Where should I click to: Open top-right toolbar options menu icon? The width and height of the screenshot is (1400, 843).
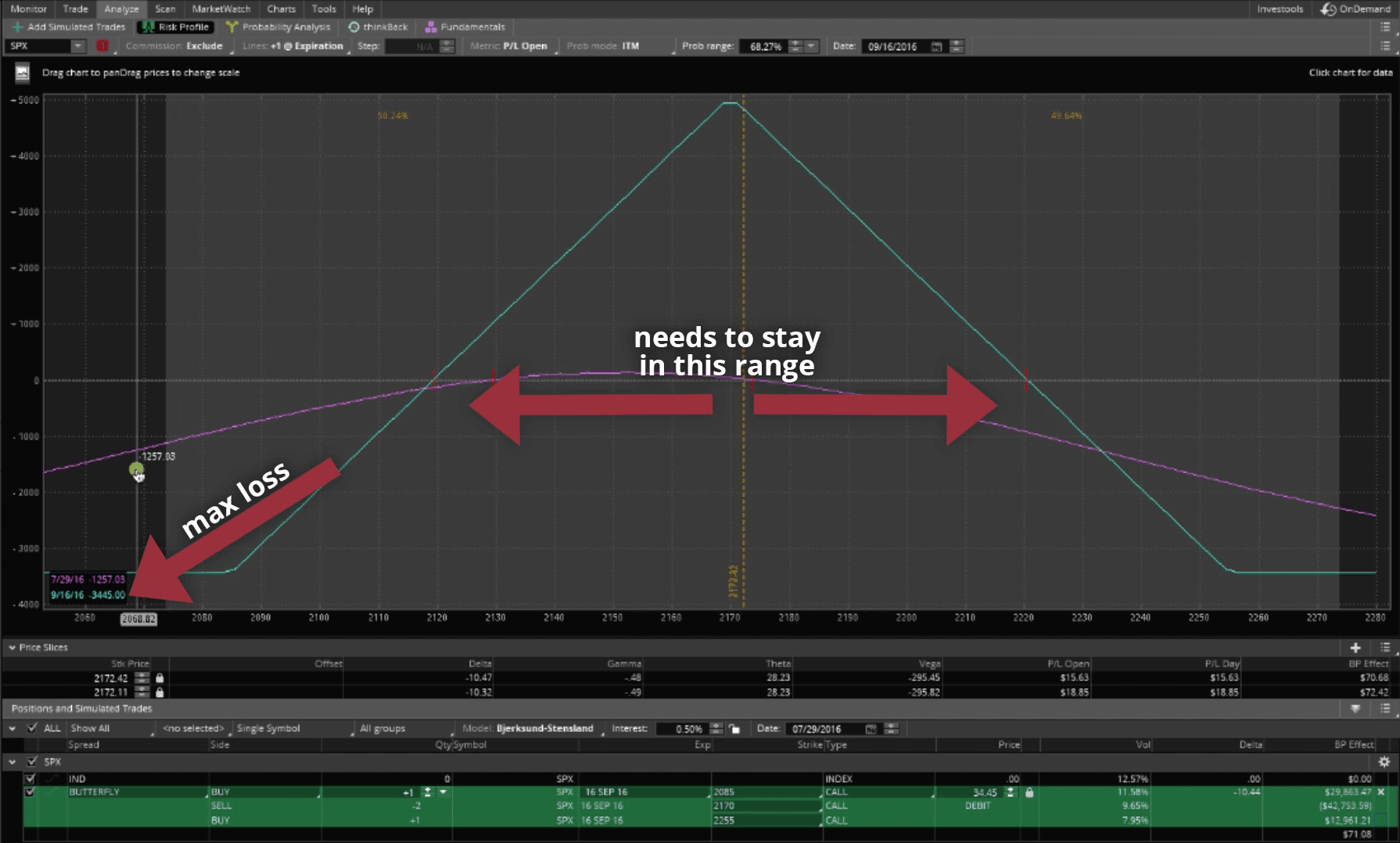click(1386, 27)
